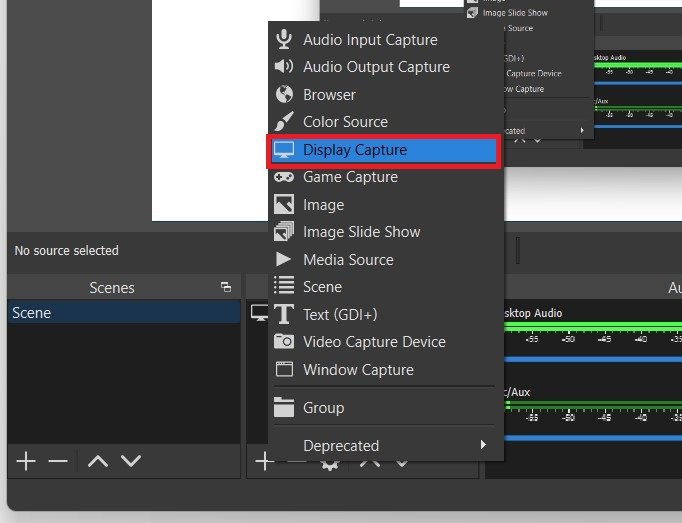Viewport: 682px width, 523px height.
Task: Add a Browser source
Action: [x=386, y=94]
